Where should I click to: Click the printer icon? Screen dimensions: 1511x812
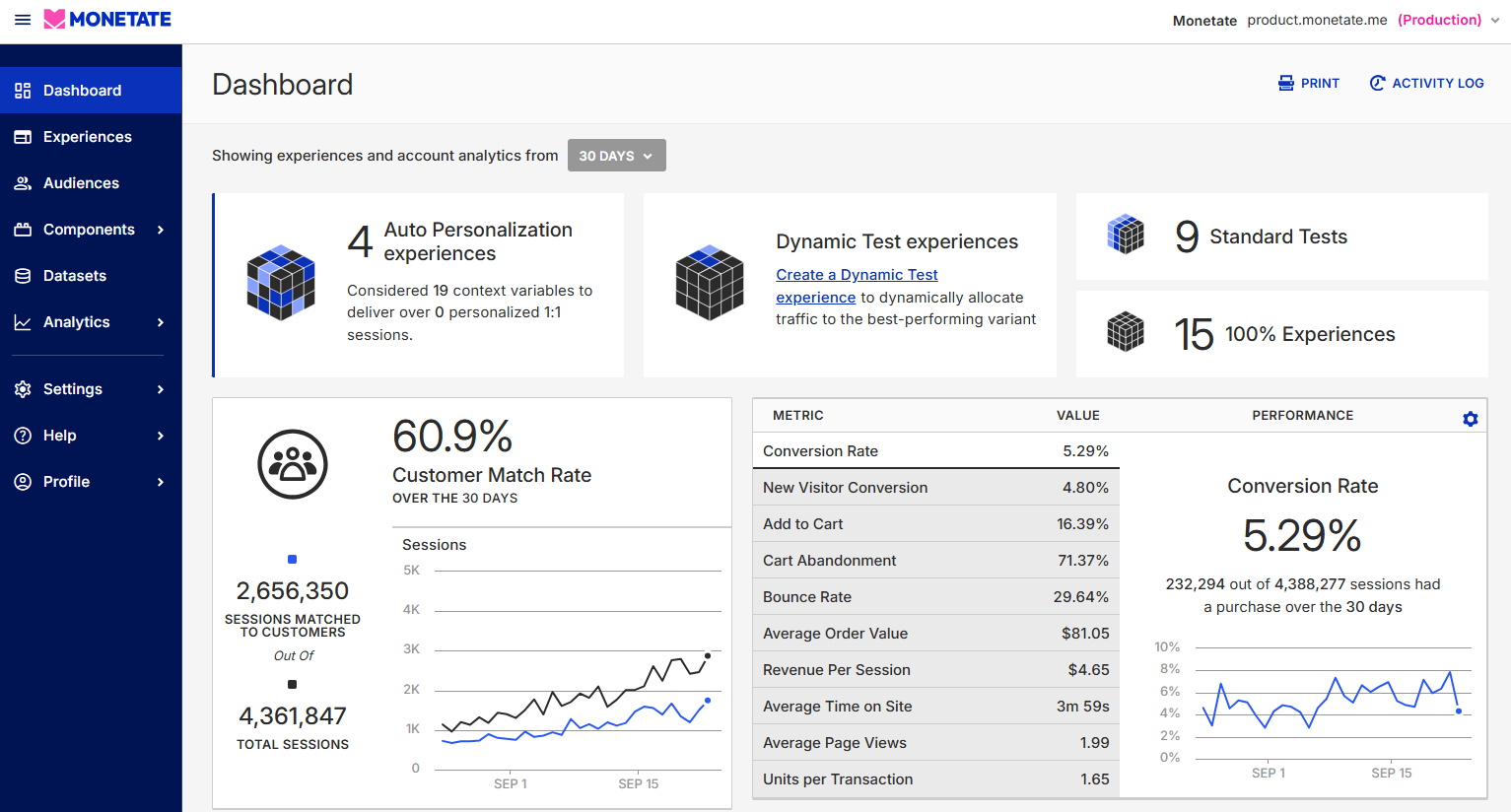1286,84
